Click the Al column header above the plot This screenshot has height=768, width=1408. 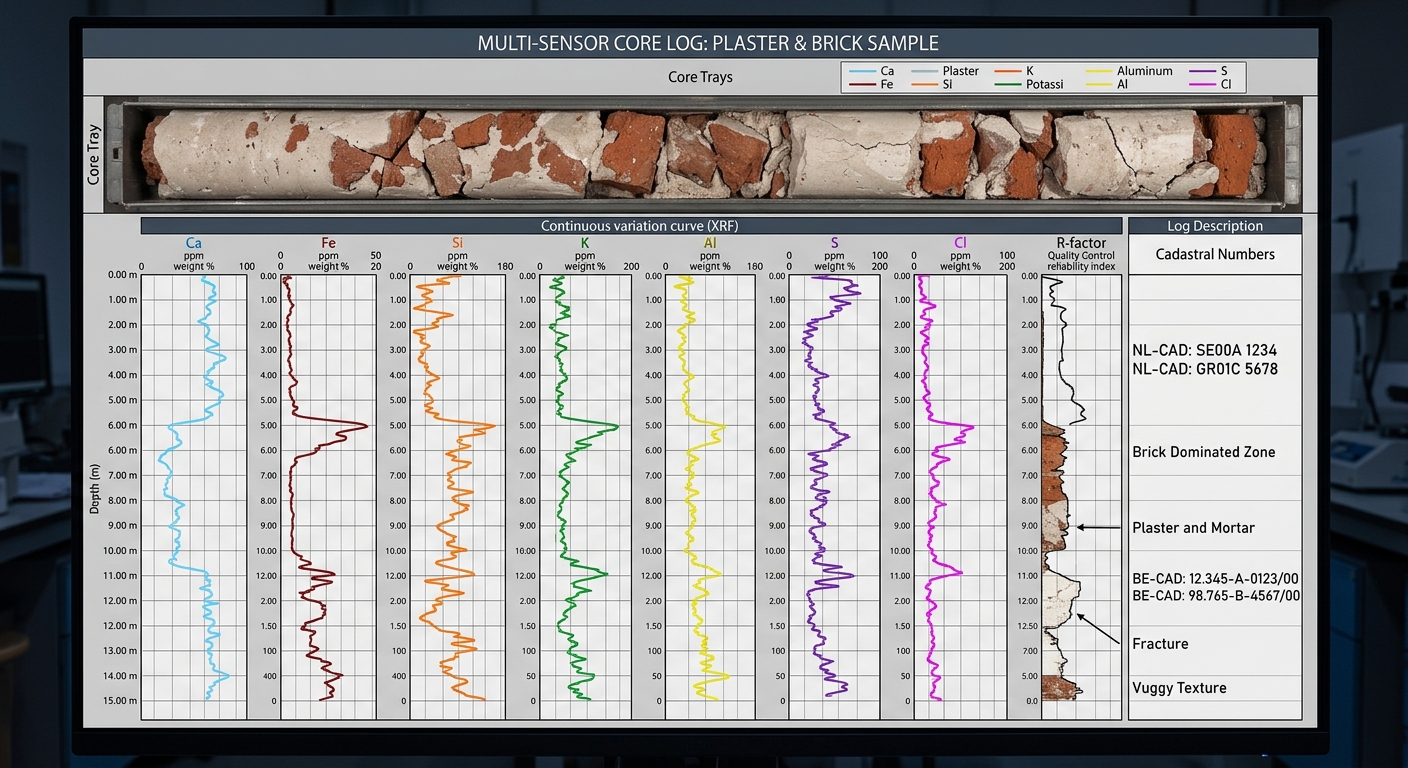click(709, 243)
